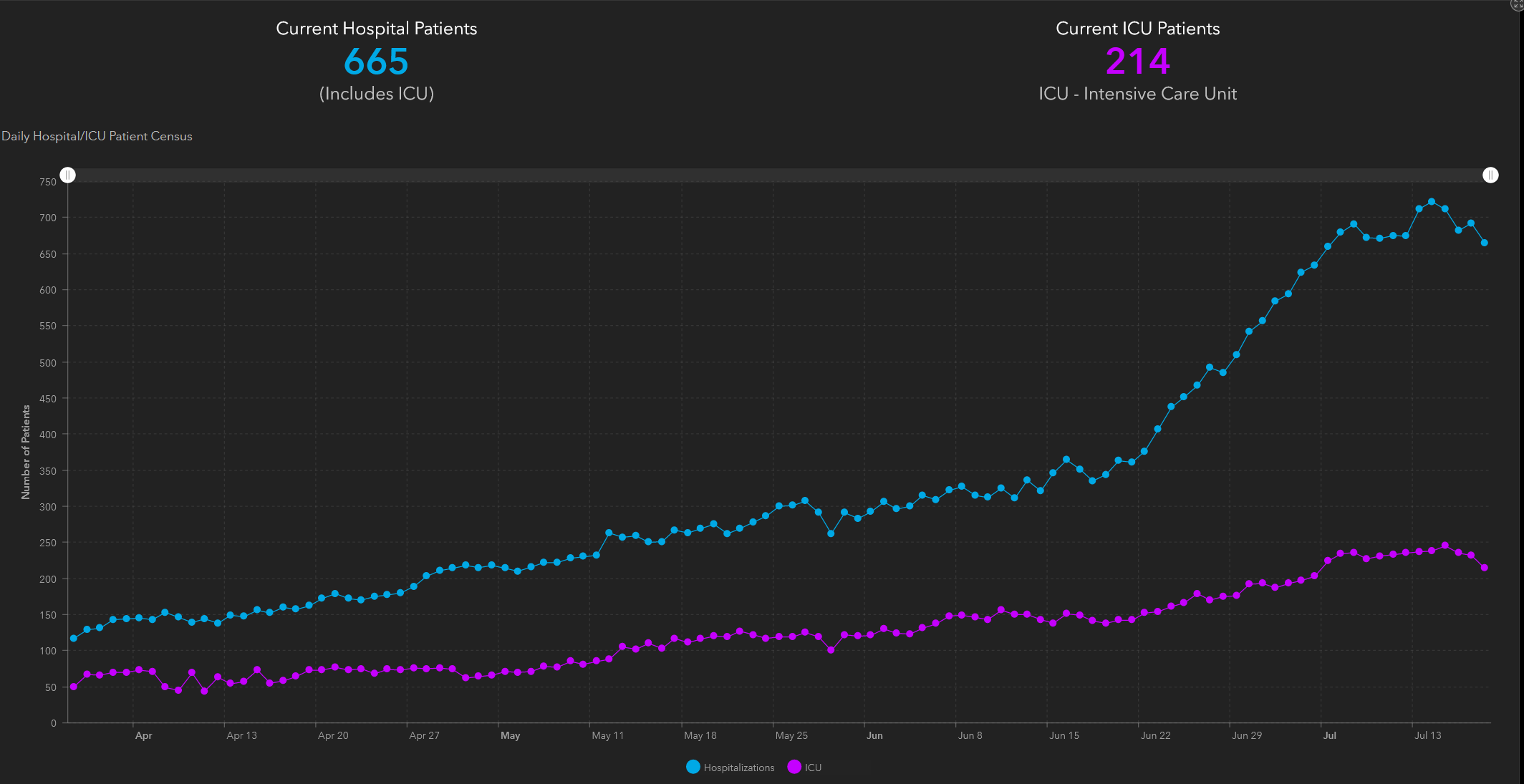
Task: Click the last blue Hospitalizations data point
Action: click(1485, 243)
